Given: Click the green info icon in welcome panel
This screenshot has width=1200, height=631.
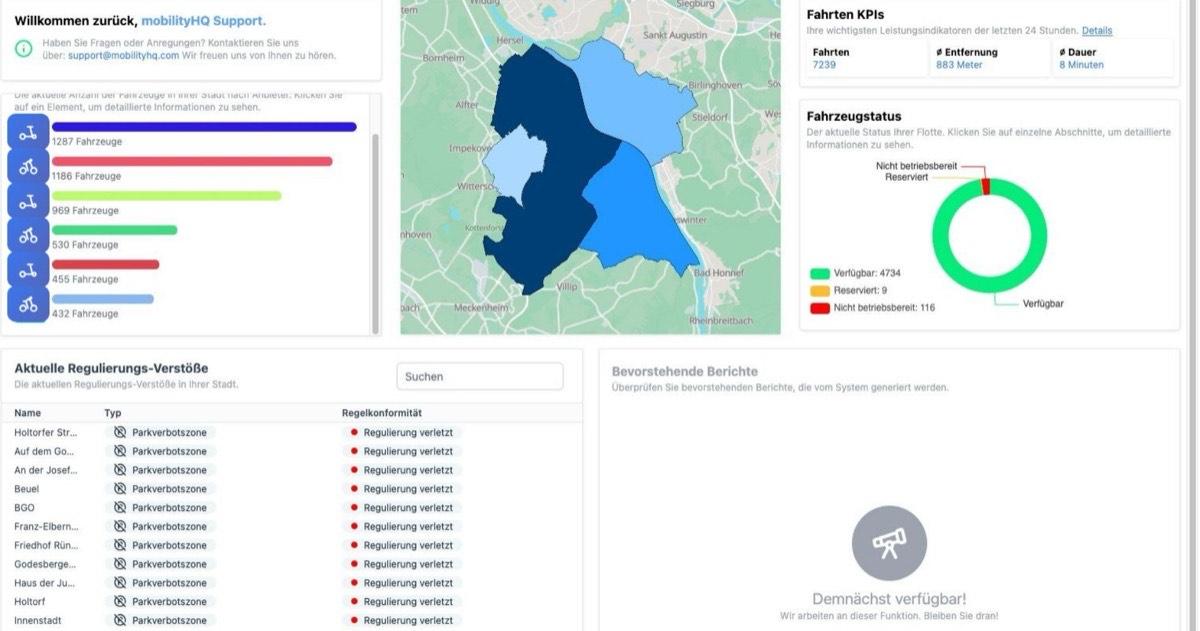Looking at the screenshot, I should [24, 49].
